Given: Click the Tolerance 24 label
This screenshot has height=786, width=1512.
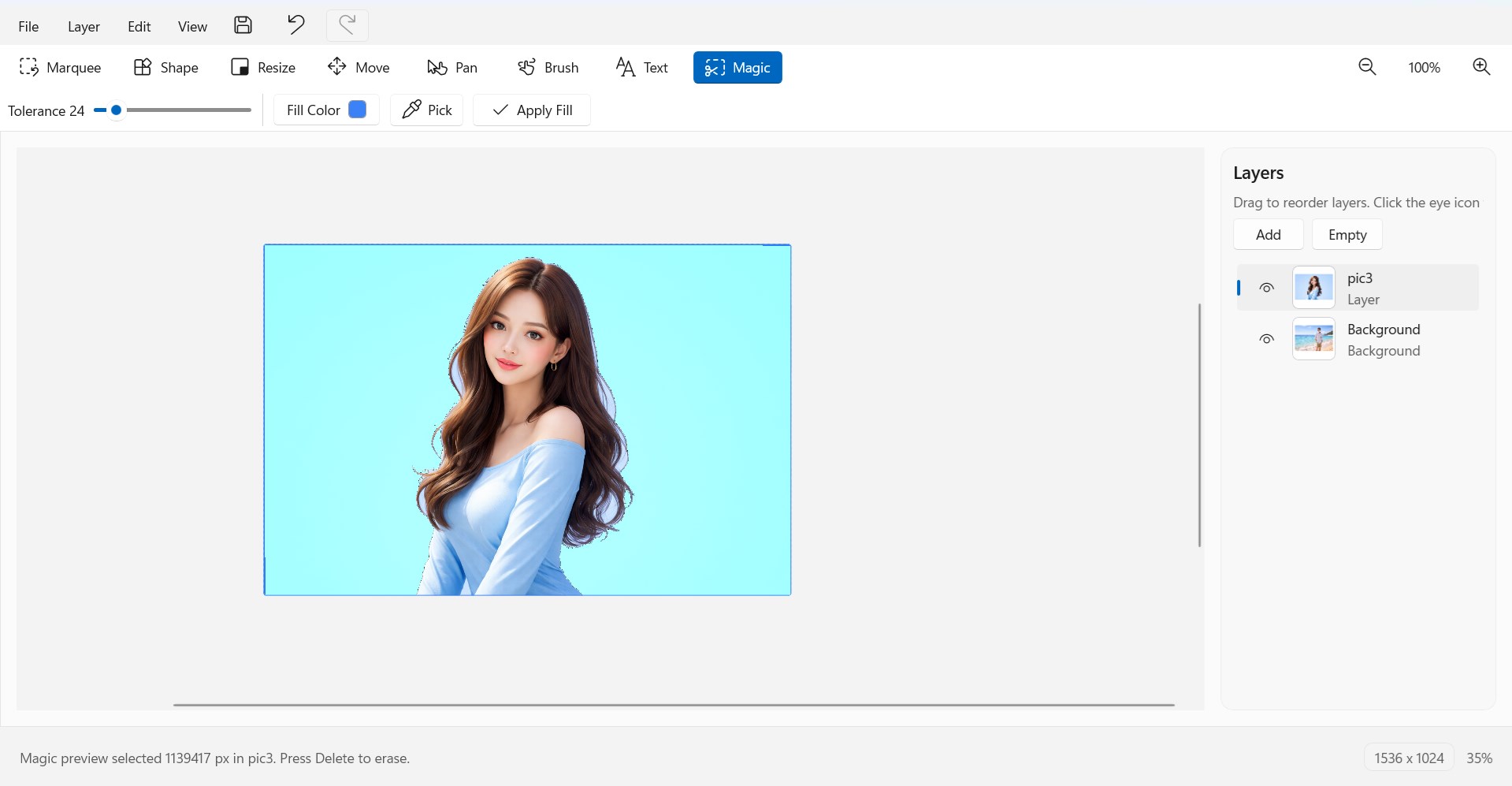Looking at the screenshot, I should click(x=46, y=110).
